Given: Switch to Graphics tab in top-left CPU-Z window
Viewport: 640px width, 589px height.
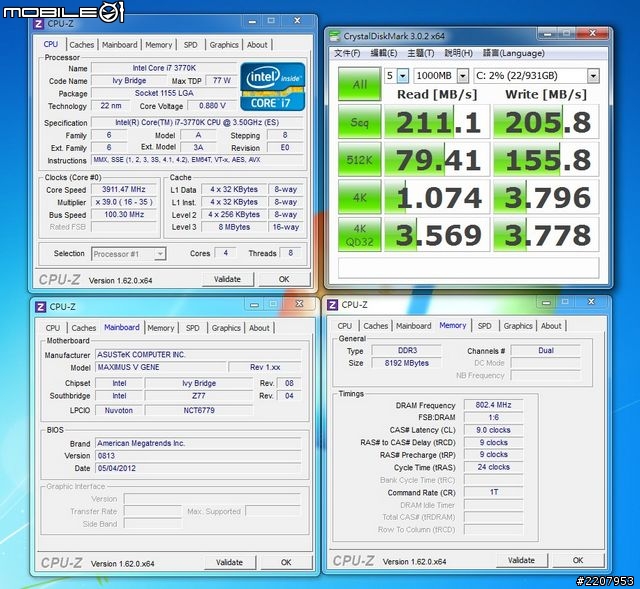Looking at the screenshot, I should click(x=224, y=44).
